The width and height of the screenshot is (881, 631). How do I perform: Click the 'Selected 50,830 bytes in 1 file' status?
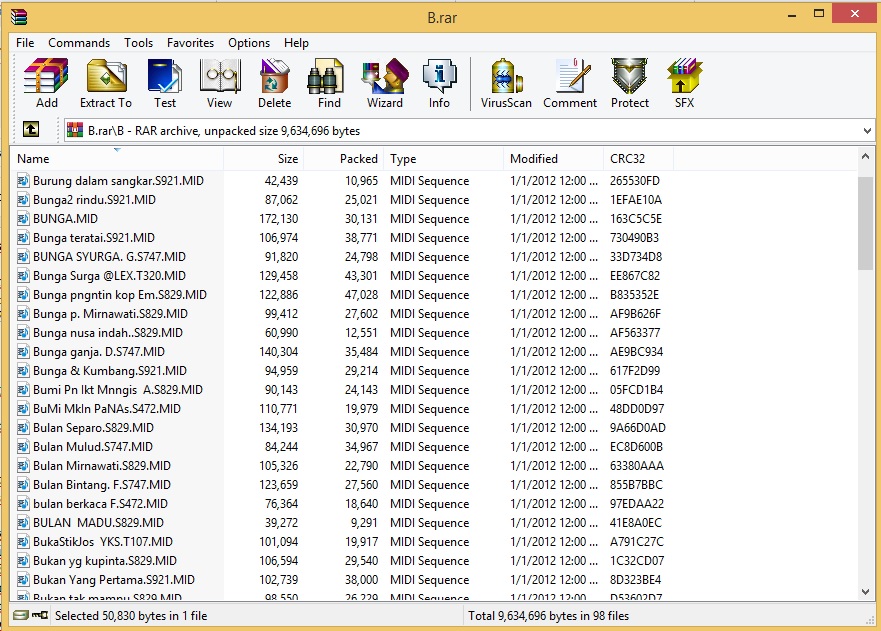(131, 616)
